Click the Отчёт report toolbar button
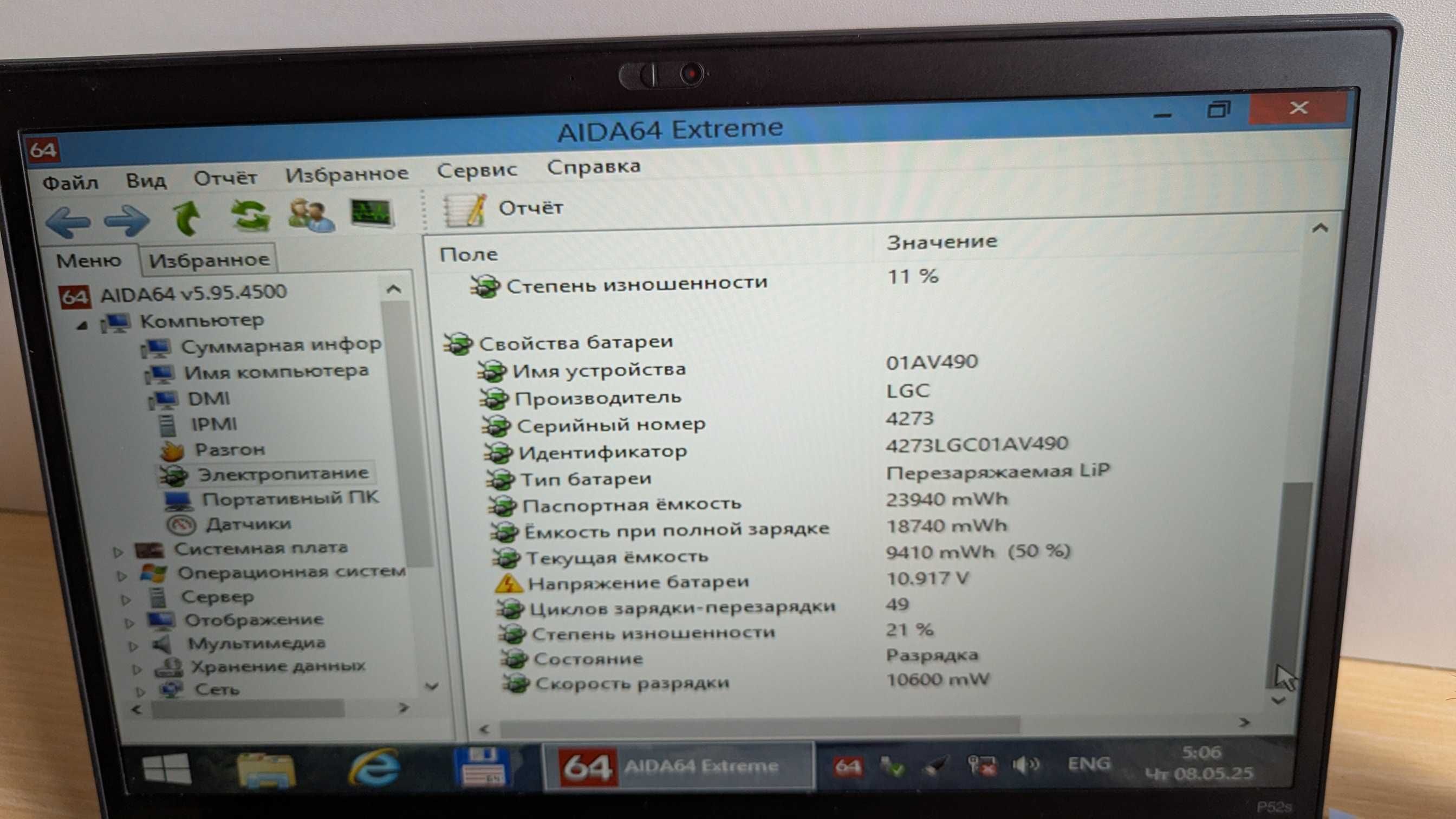 505,209
